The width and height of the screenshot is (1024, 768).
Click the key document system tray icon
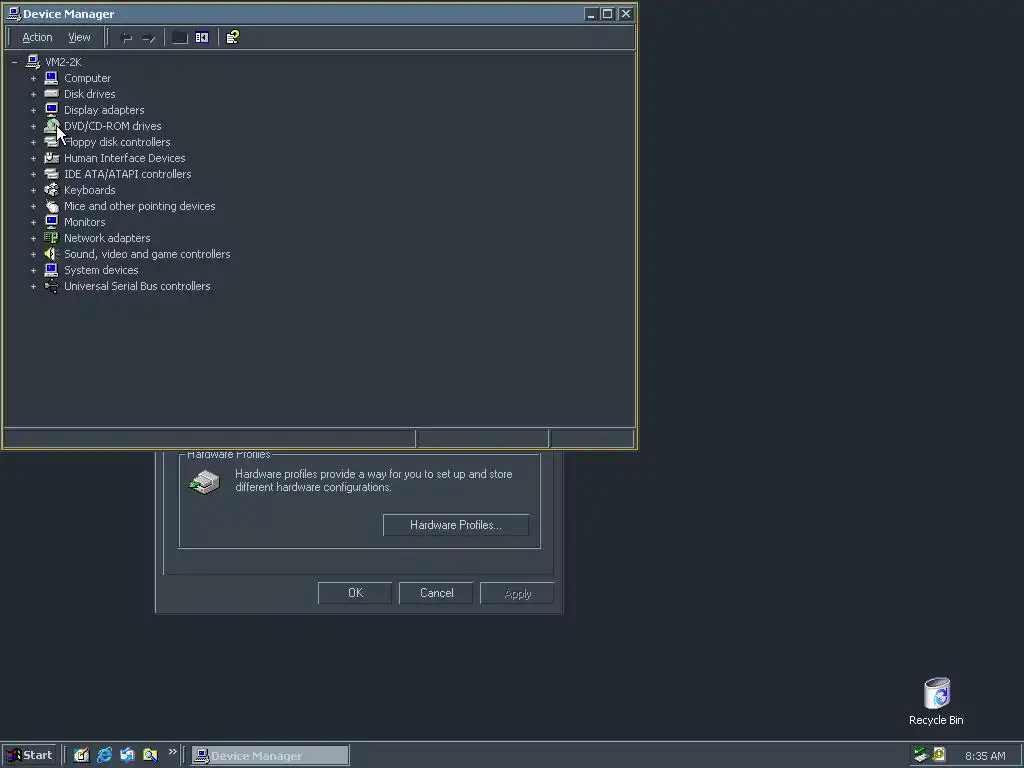(x=939, y=755)
